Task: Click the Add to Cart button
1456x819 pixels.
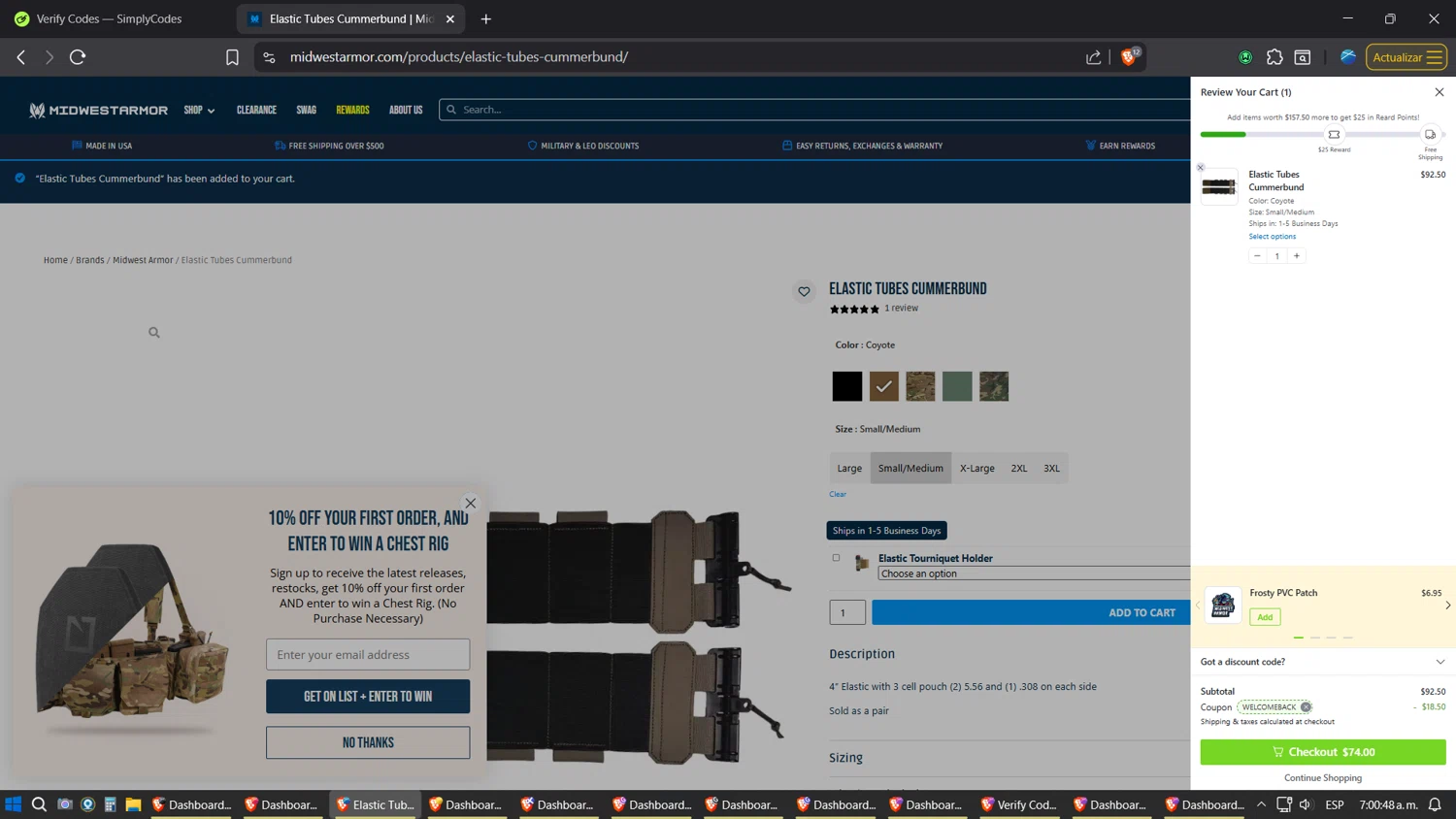Action: pos(1031,612)
